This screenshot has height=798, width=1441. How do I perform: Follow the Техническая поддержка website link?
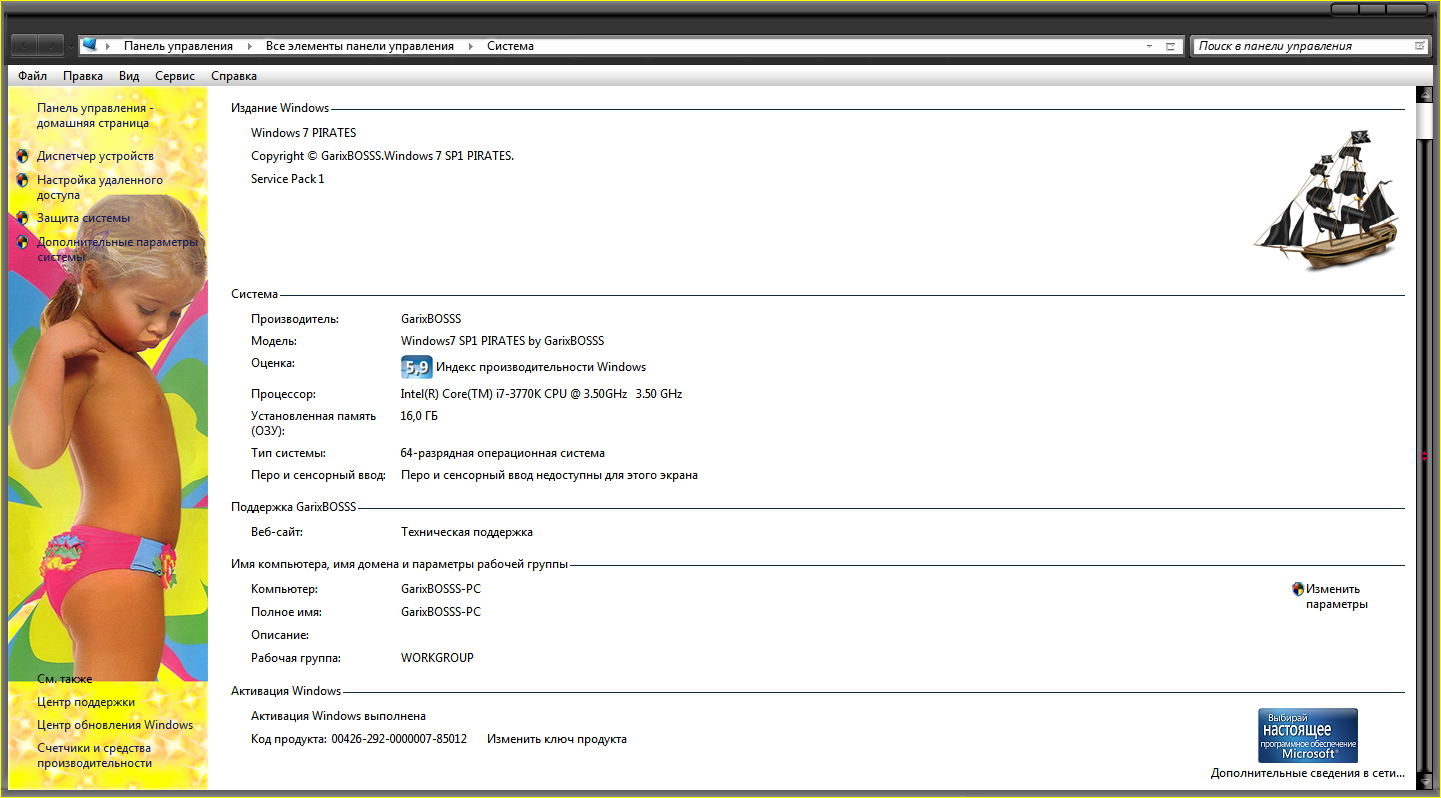pos(467,532)
